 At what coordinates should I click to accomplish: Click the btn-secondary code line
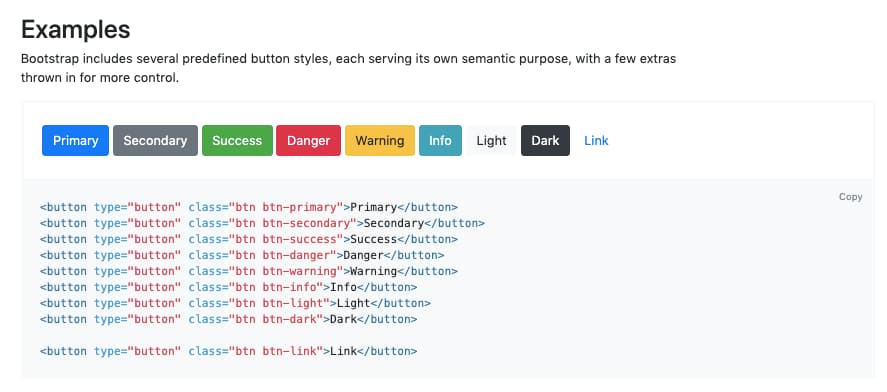pos(262,223)
